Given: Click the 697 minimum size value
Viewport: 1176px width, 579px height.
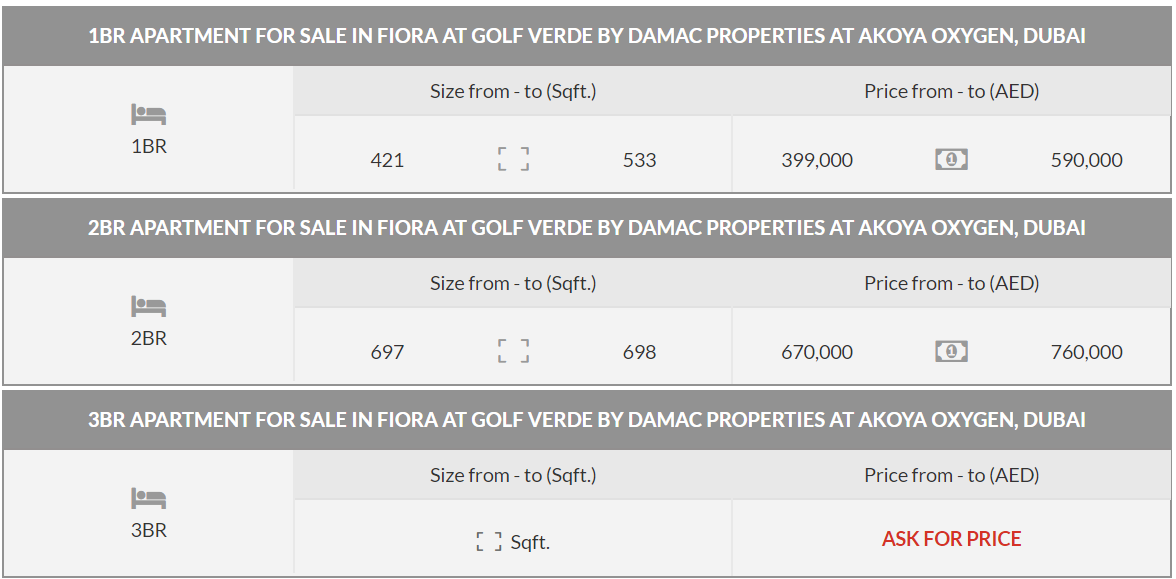Looking at the screenshot, I should coord(387,352).
